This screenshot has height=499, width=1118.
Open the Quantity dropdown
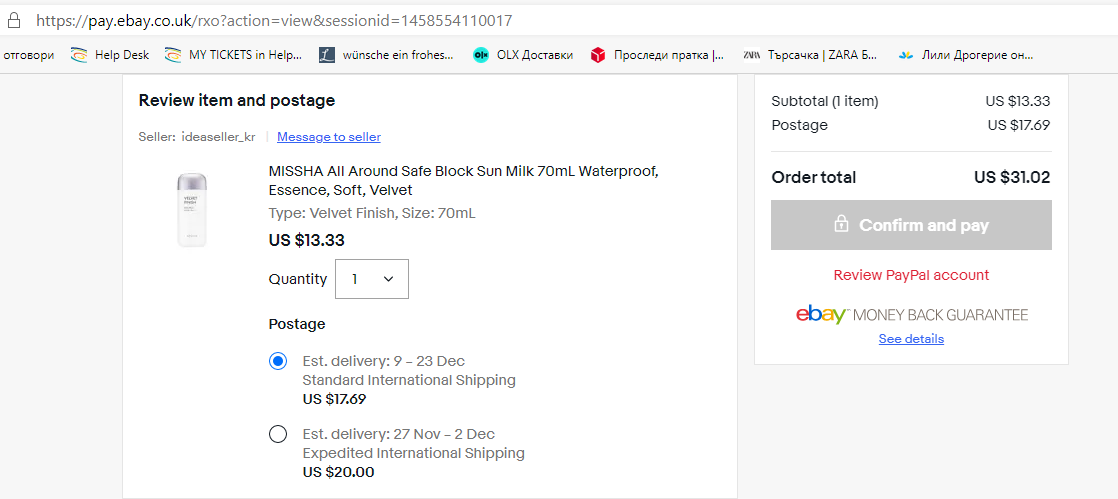[x=372, y=279]
